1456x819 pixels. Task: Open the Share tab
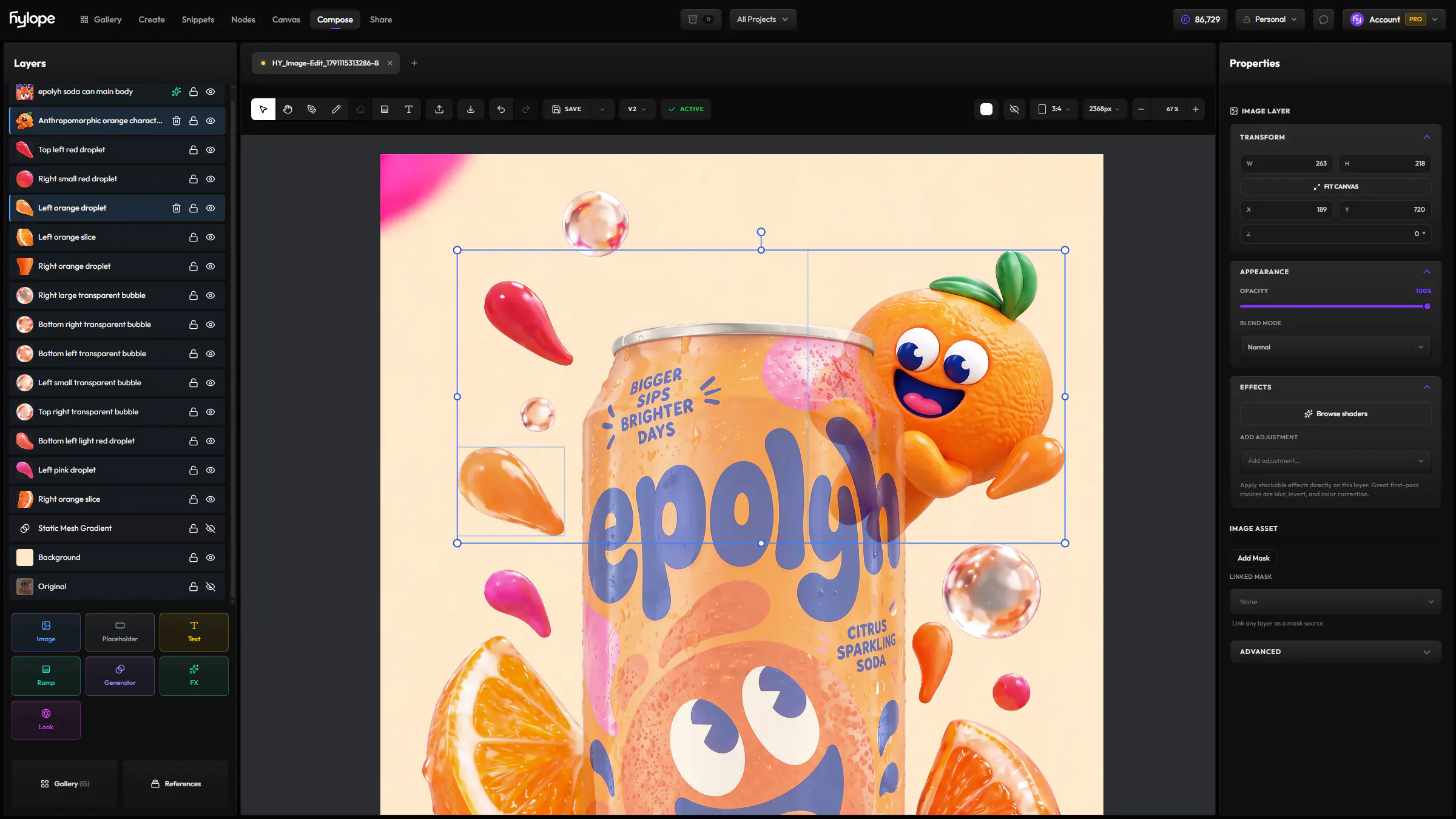(381, 19)
